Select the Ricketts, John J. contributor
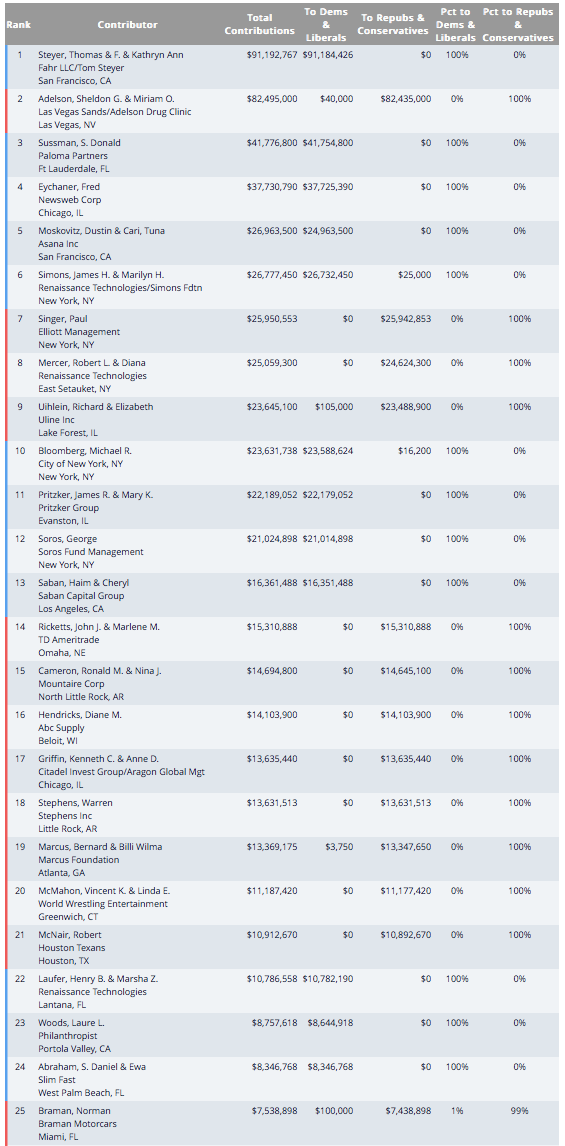The image size is (565, 1146). [99, 626]
